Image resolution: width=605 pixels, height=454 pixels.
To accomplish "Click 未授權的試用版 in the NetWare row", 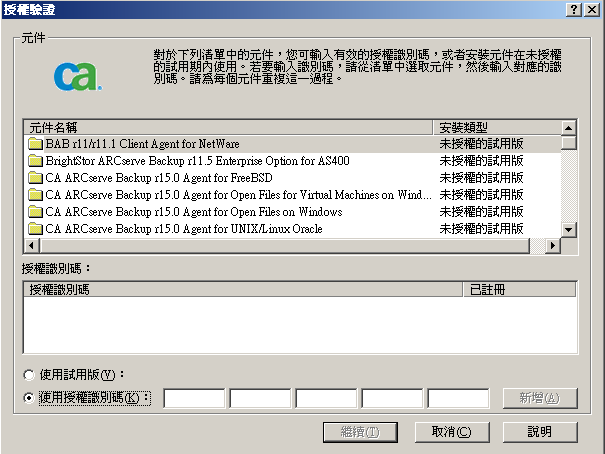I will 481,144.
